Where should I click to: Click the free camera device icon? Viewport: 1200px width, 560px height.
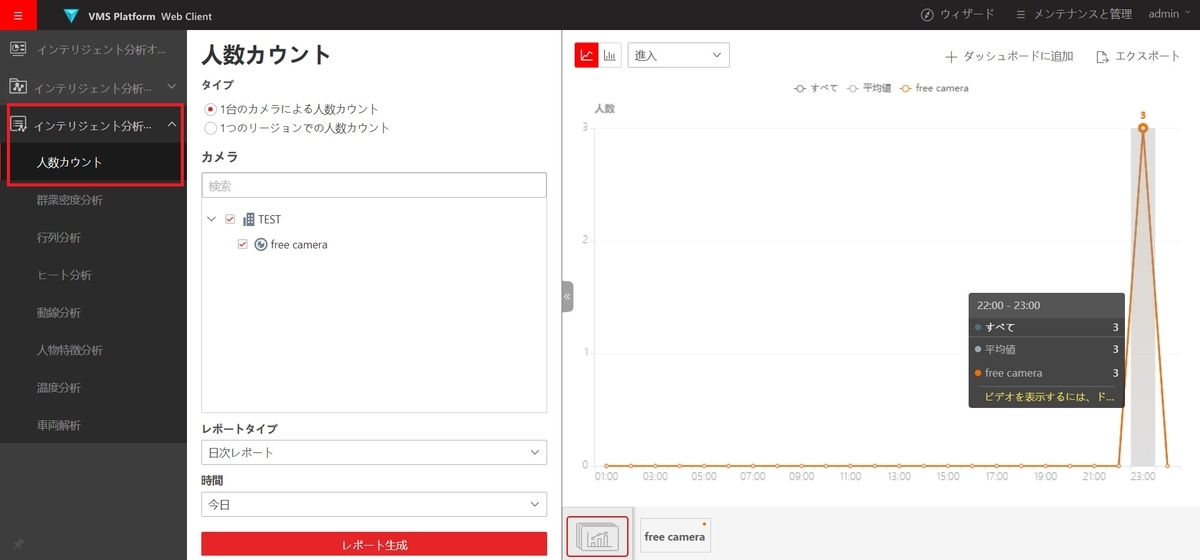pos(261,244)
